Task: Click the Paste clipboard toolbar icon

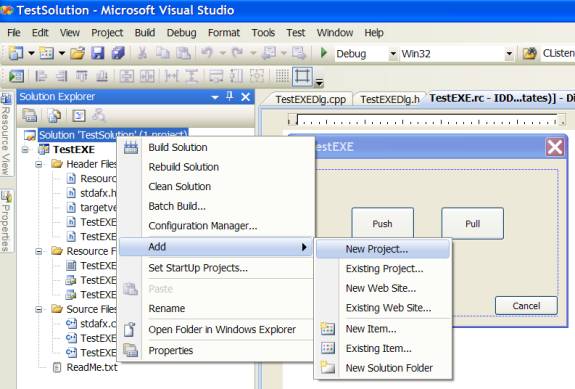Action: 183,54
